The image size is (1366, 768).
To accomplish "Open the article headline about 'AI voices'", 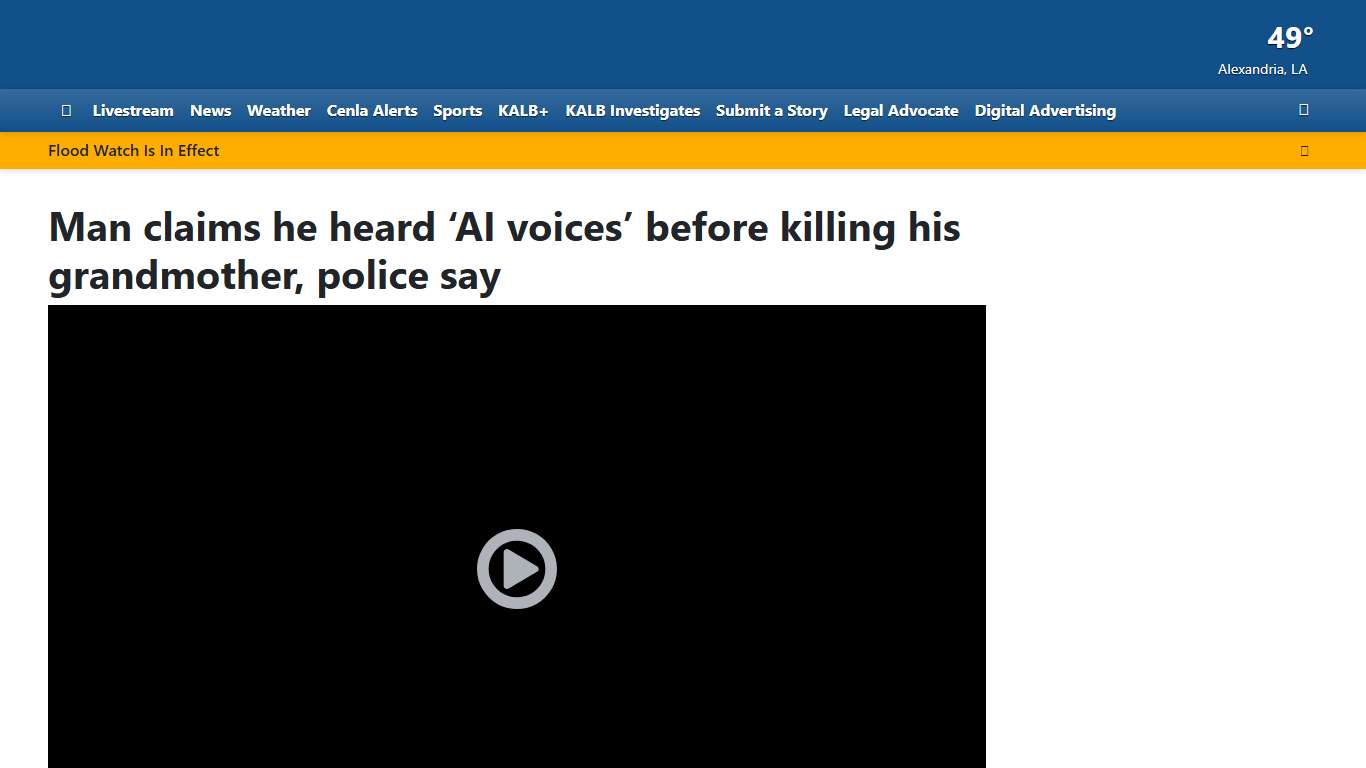I will point(504,250).
